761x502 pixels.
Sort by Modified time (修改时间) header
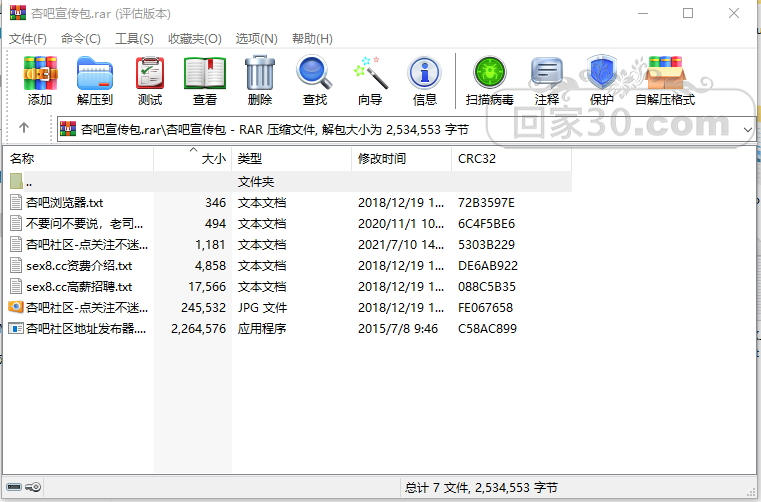401,159
